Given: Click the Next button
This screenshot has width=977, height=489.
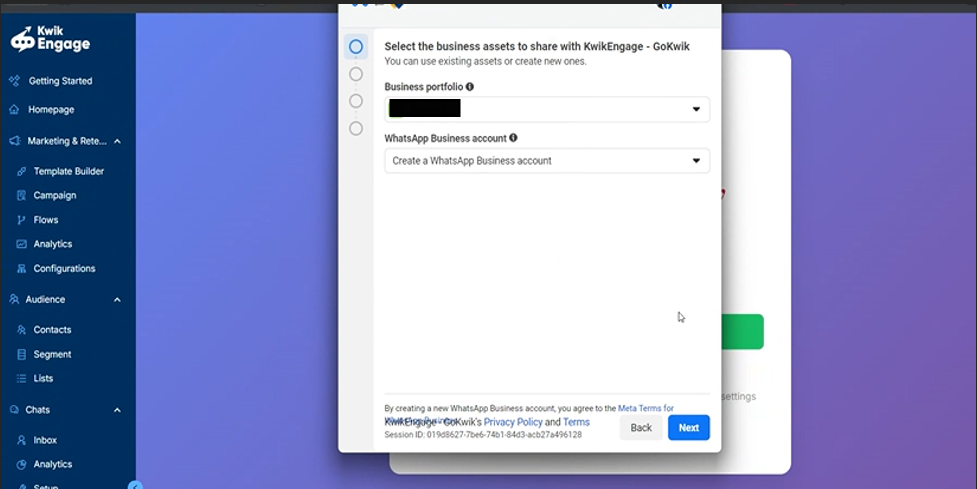Looking at the screenshot, I should click(689, 428).
